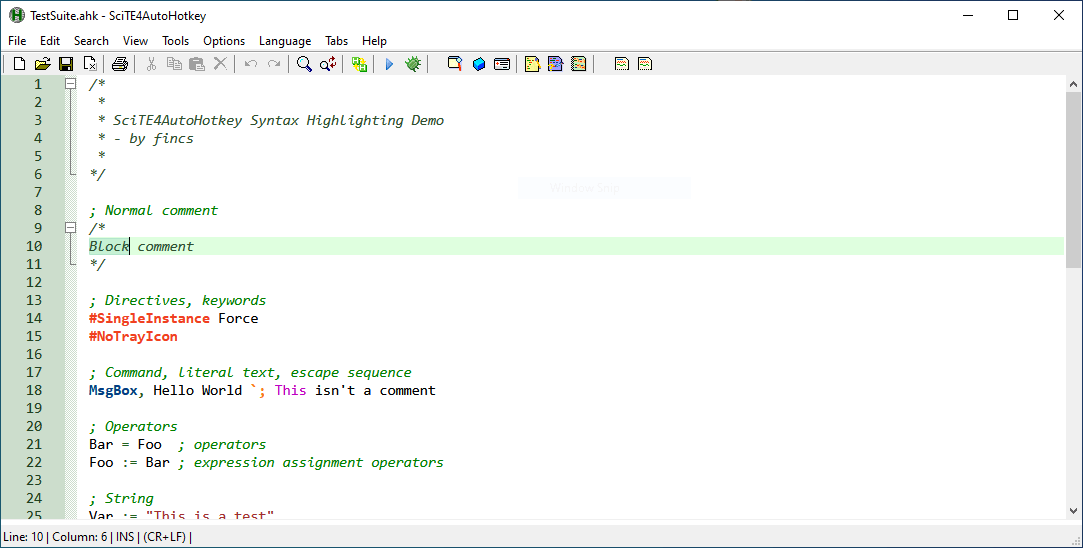Image resolution: width=1083 pixels, height=548 pixels.
Task: Redo the action with toolbar arrow
Action: [274, 64]
